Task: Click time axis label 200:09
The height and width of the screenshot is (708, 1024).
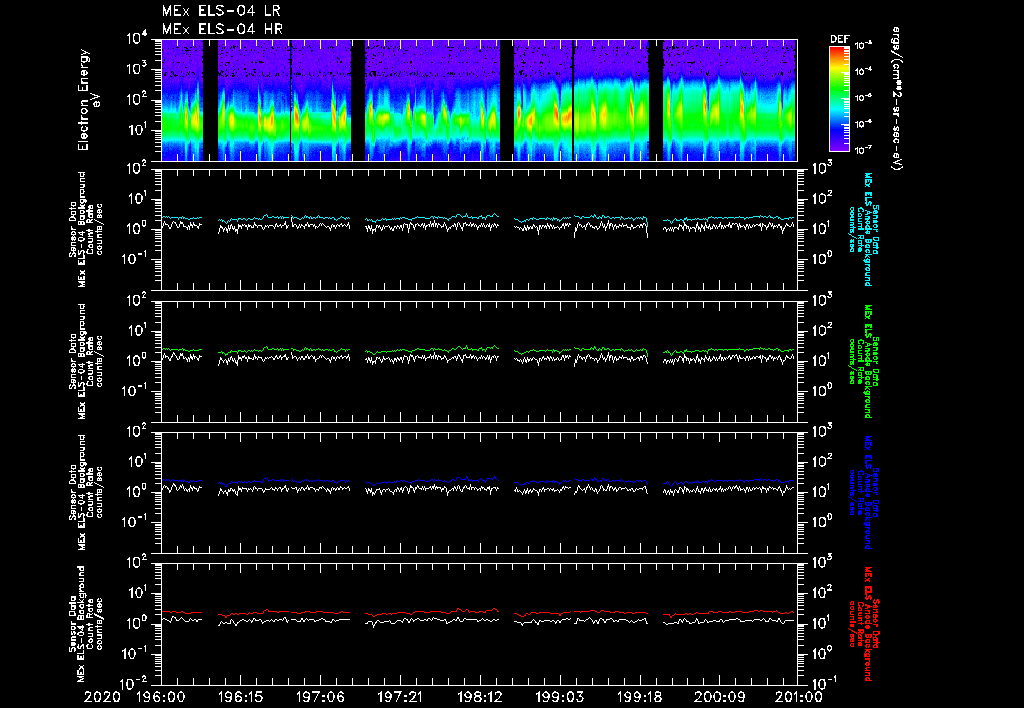Action: coord(718,698)
